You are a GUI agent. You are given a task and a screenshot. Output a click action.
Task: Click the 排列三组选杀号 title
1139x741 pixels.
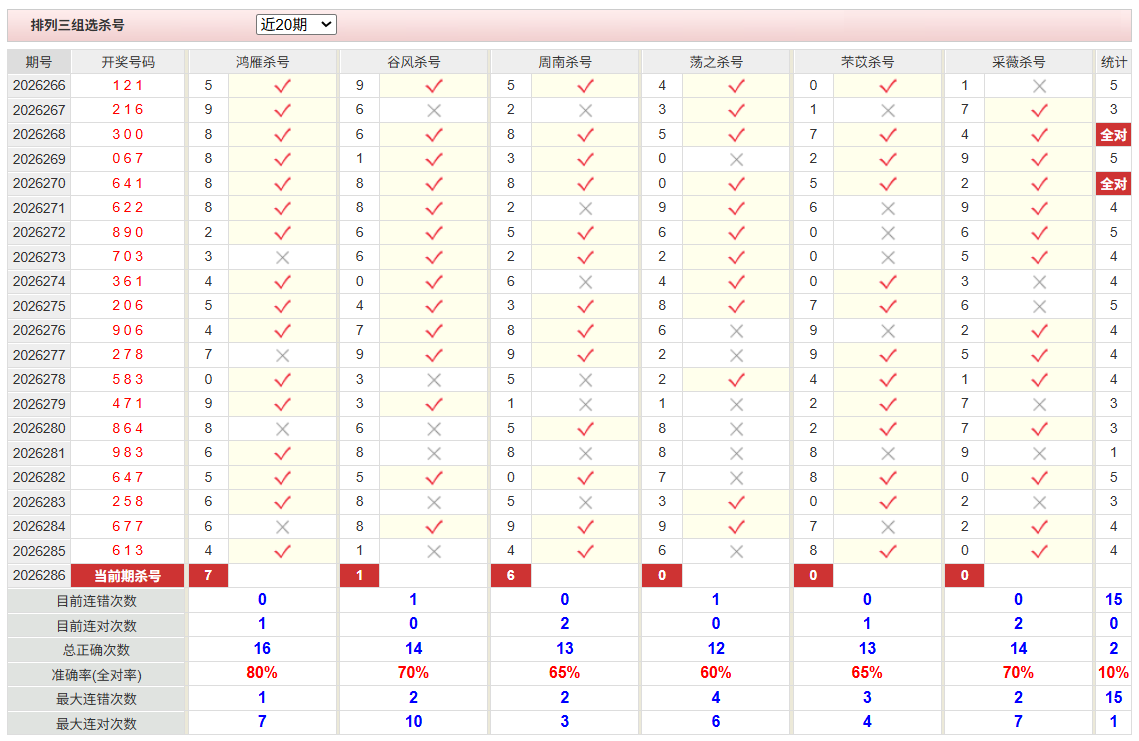[78, 25]
